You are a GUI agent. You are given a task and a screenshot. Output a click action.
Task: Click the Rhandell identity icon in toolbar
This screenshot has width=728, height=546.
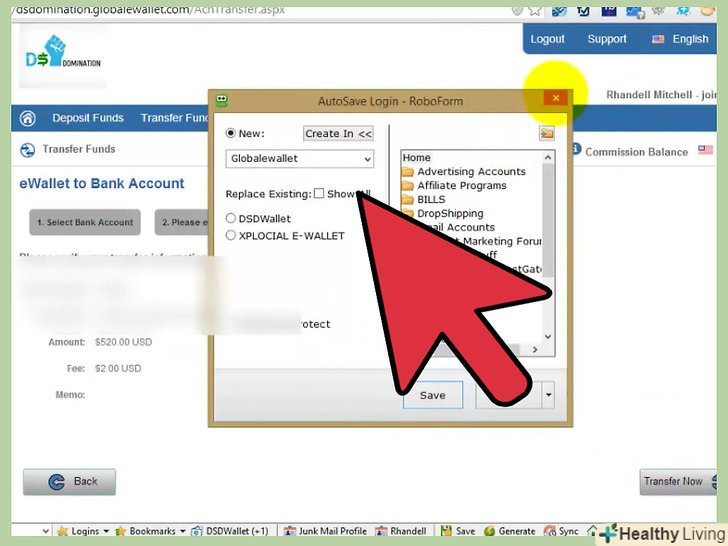381,531
